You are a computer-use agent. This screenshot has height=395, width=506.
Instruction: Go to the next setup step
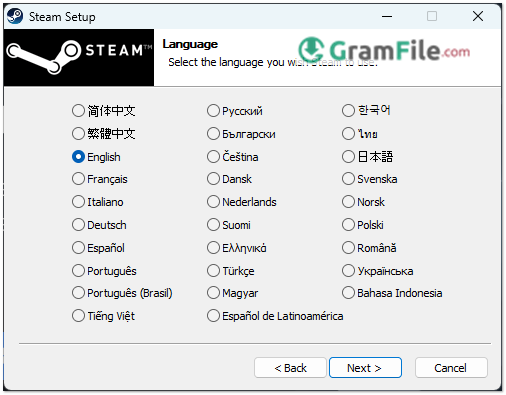(365, 368)
